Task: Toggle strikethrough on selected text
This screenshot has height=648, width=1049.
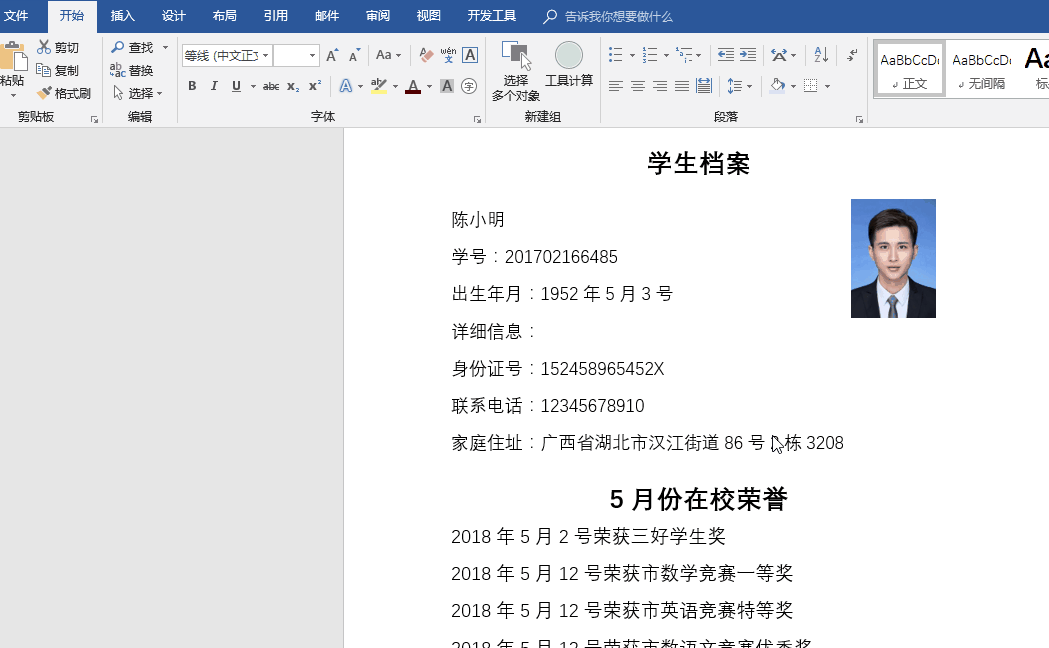Action: [271, 86]
